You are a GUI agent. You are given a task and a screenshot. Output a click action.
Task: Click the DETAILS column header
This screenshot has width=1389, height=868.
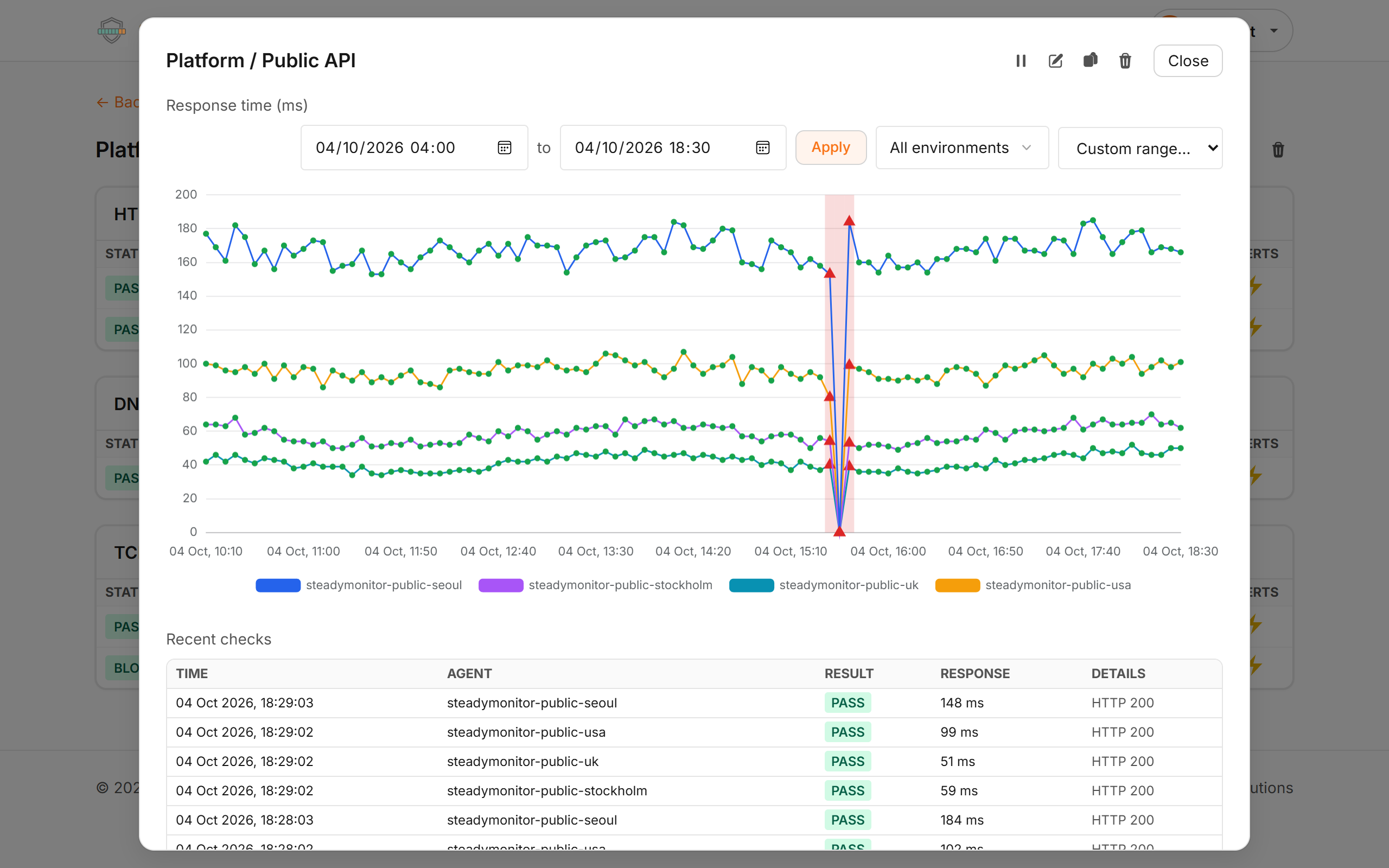[1118, 673]
